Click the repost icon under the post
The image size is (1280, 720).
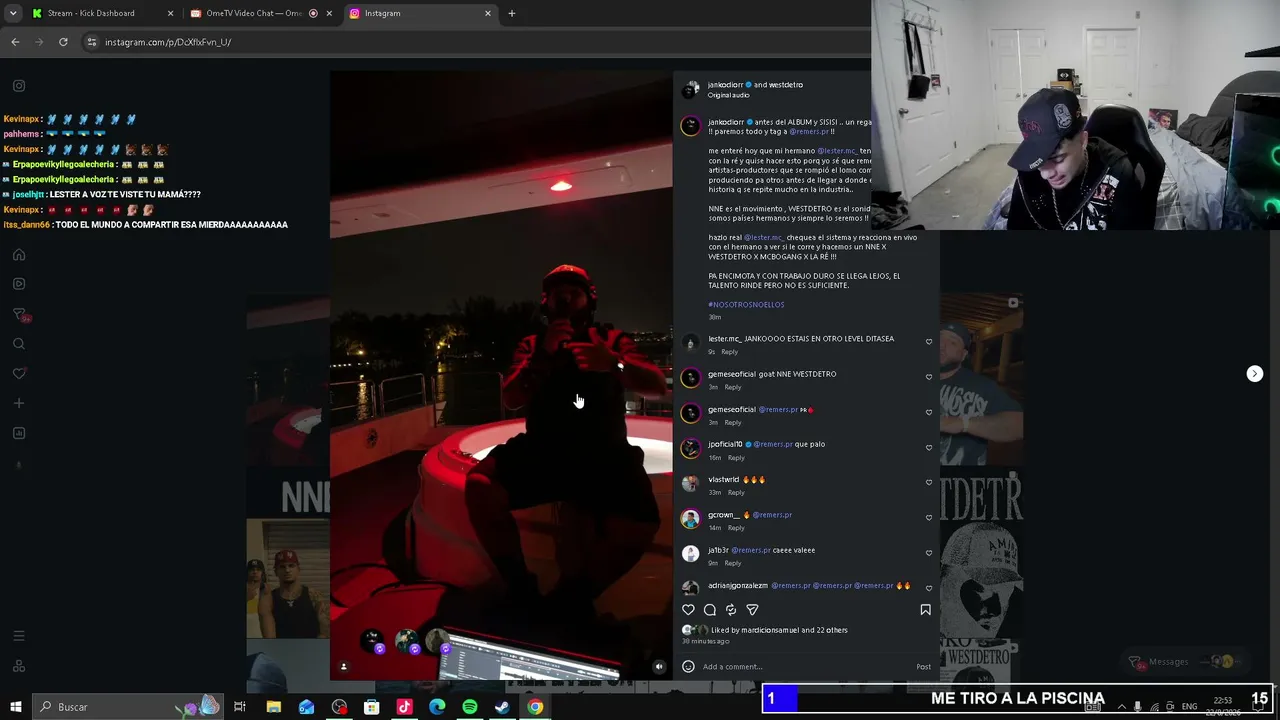tap(731, 610)
